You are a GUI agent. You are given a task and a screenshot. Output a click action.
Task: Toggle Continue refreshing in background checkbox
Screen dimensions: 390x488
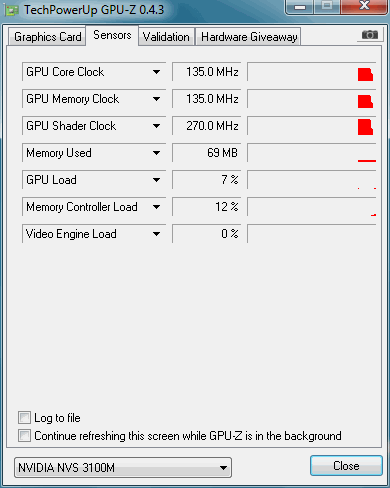tap(24, 435)
